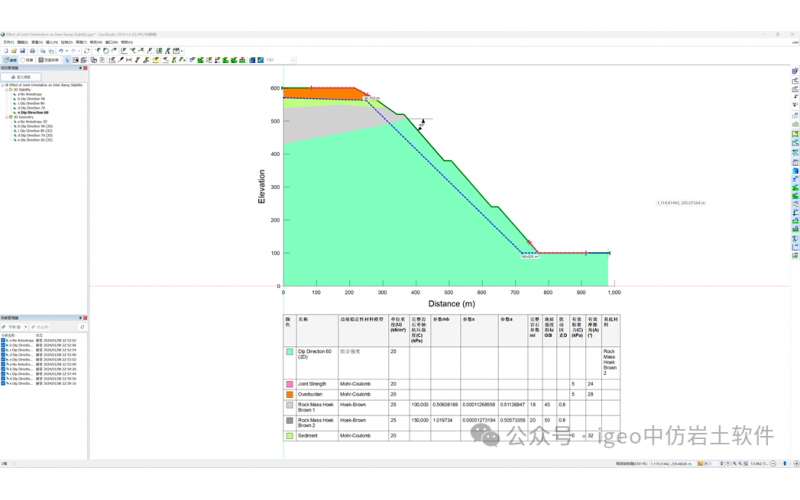This screenshot has width=800, height=500.
Task: Click the Undo arrow icon
Action: pyautogui.click(x=62, y=50)
